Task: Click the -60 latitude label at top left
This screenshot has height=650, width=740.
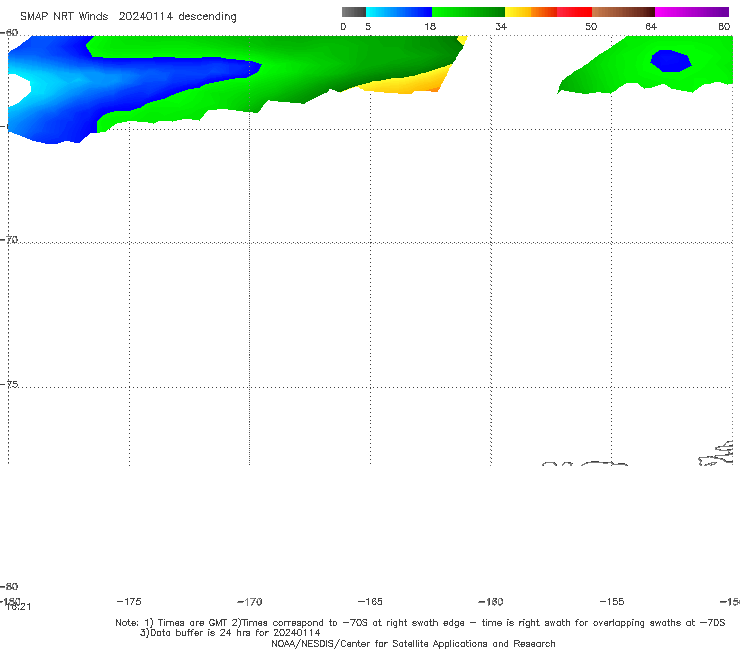Action: (x=9, y=33)
